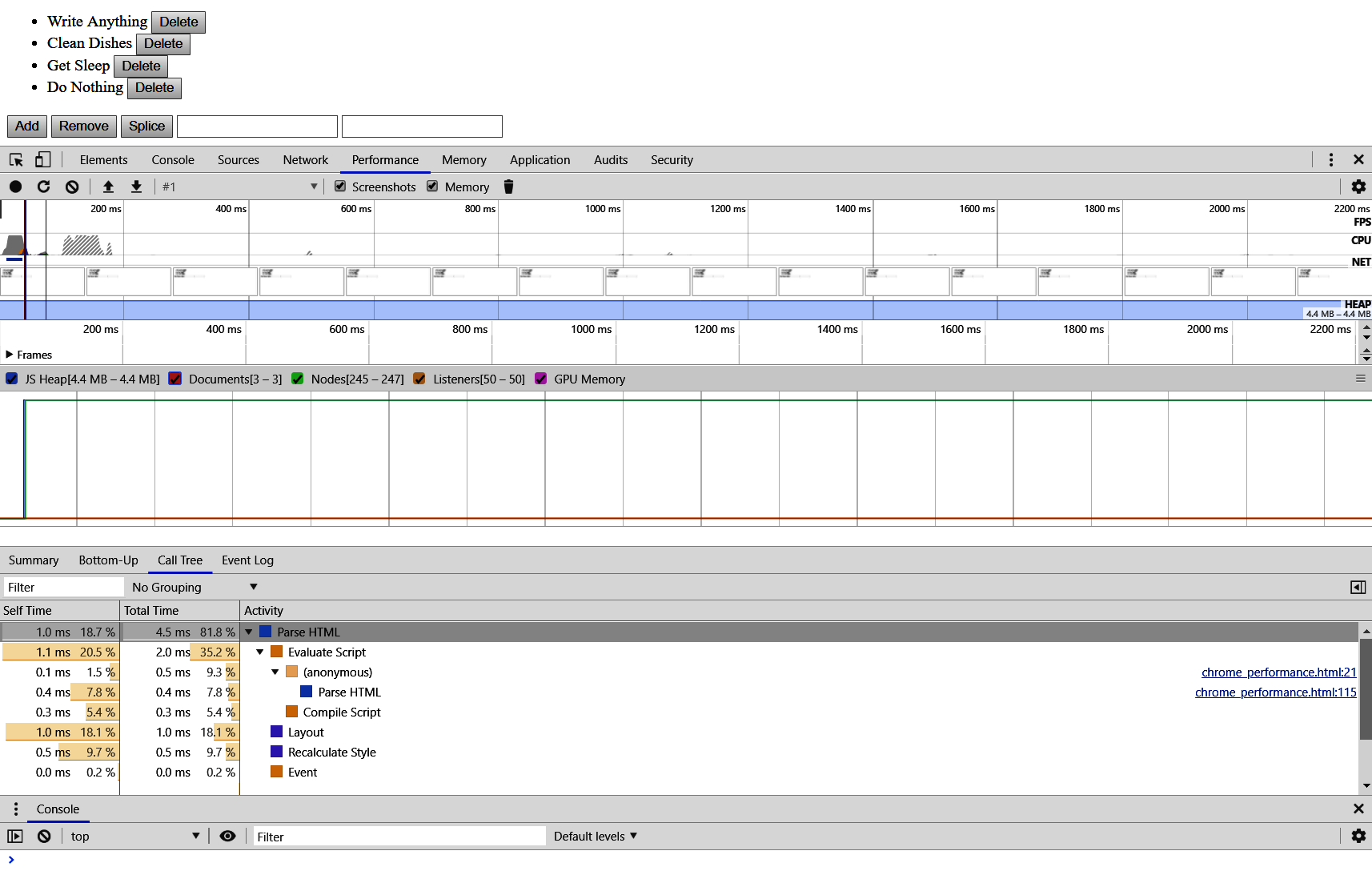Uncheck the Screenshots checkbox
The image size is (1372, 875).
(340, 187)
